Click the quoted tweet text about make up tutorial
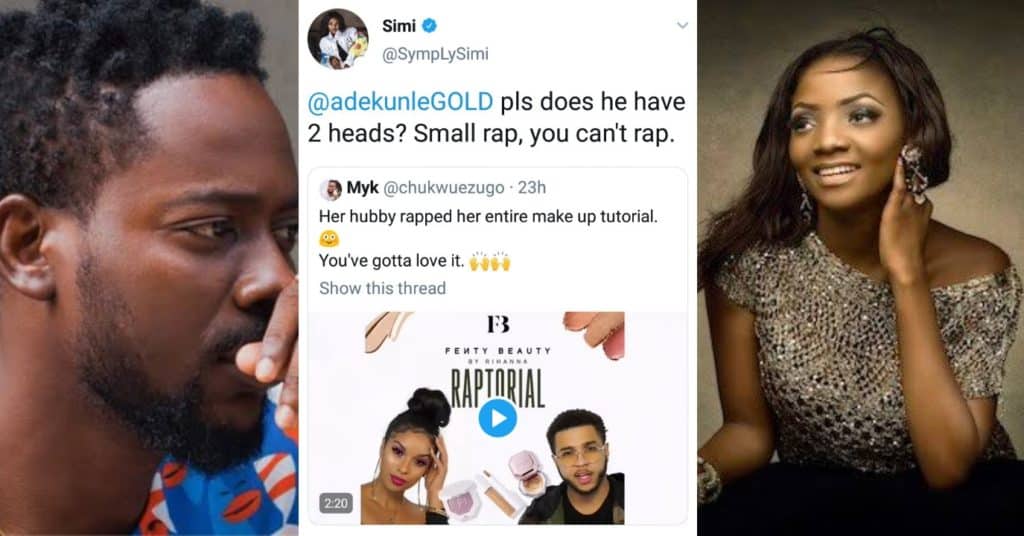This screenshot has height=536, width=1024. click(488, 216)
